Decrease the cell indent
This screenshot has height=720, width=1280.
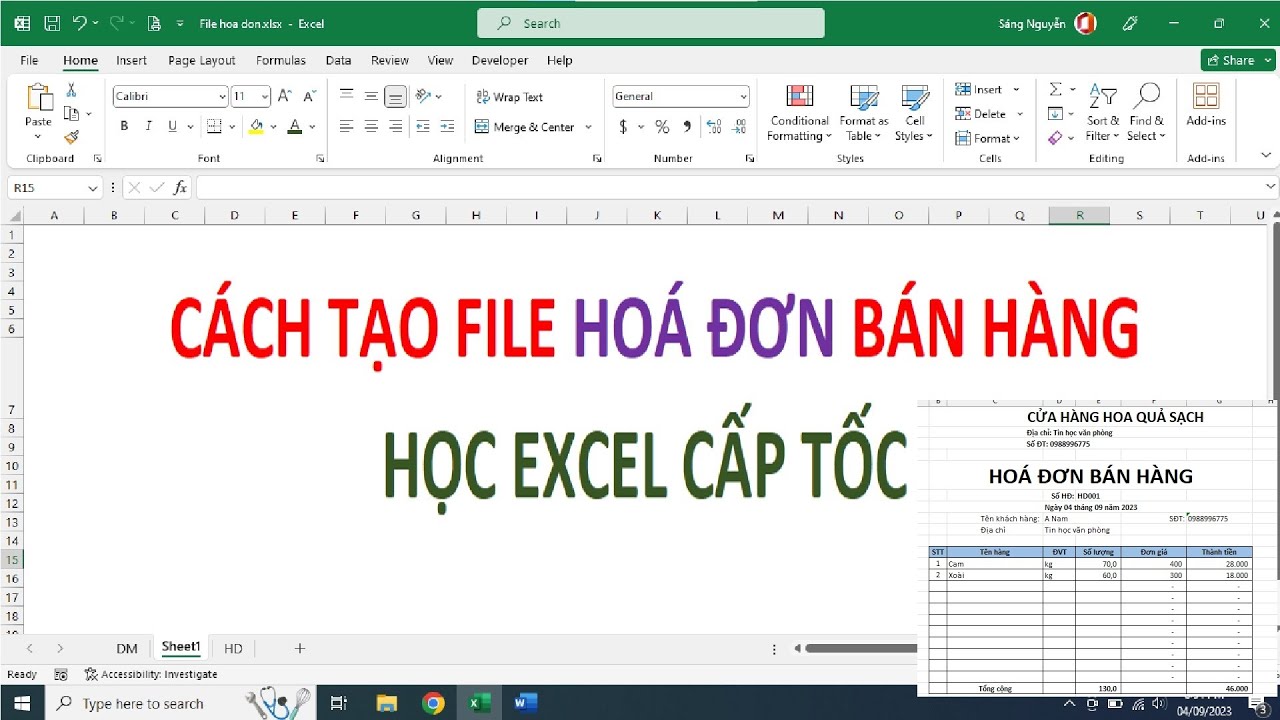click(x=422, y=126)
